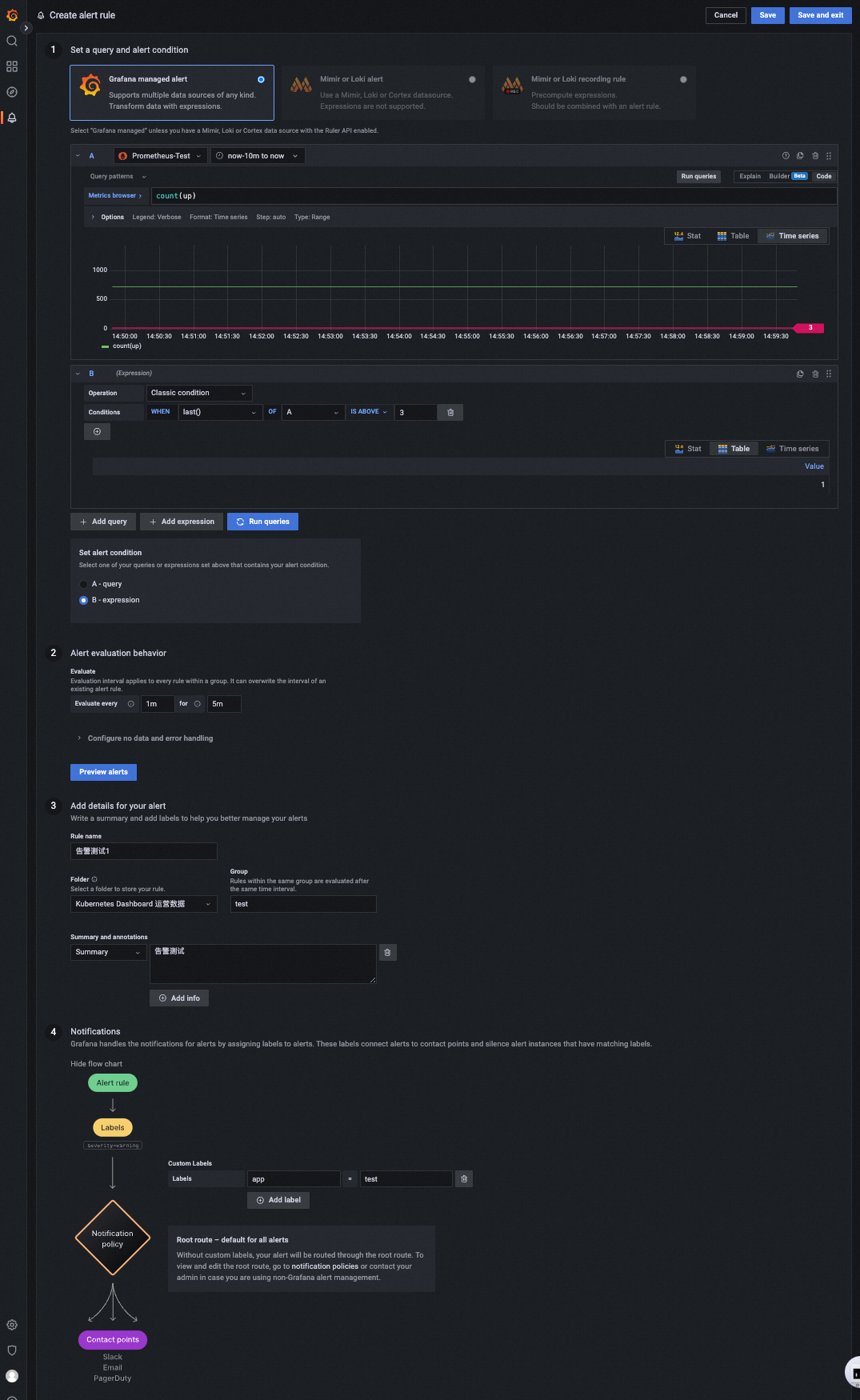This screenshot has height=1400, width=860.
Task: Open the Grafana home logo
Action: click(x=12, y=15)
